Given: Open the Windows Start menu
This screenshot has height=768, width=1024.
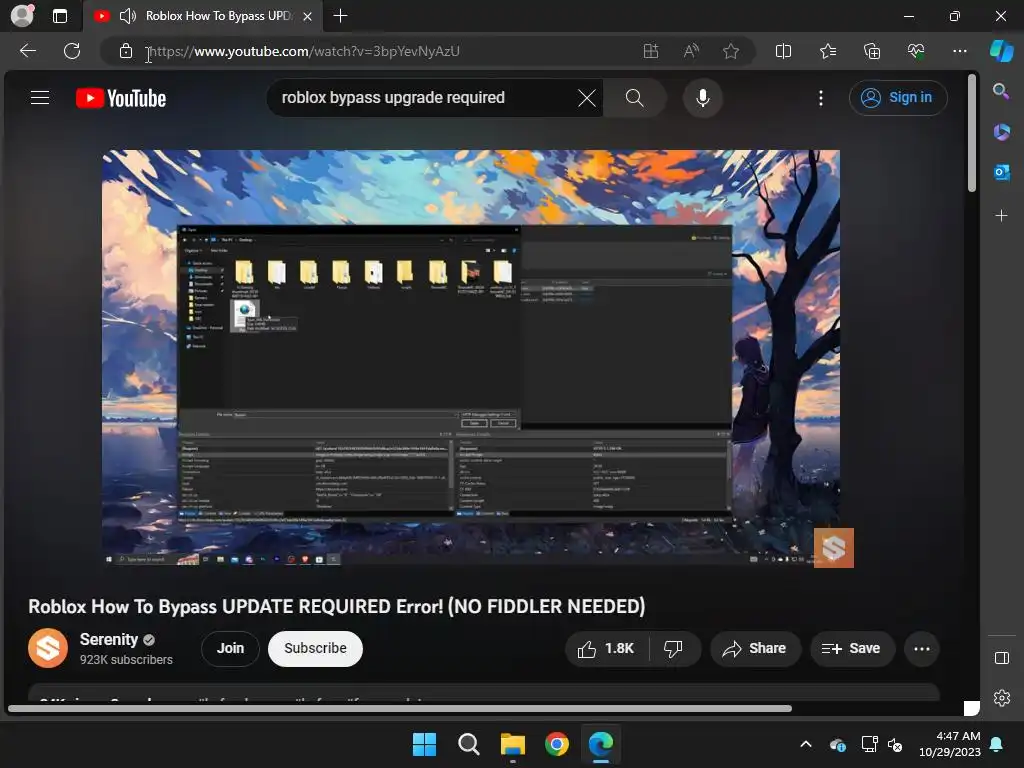Looking at the screenshot, I should [x=424, y=744].
